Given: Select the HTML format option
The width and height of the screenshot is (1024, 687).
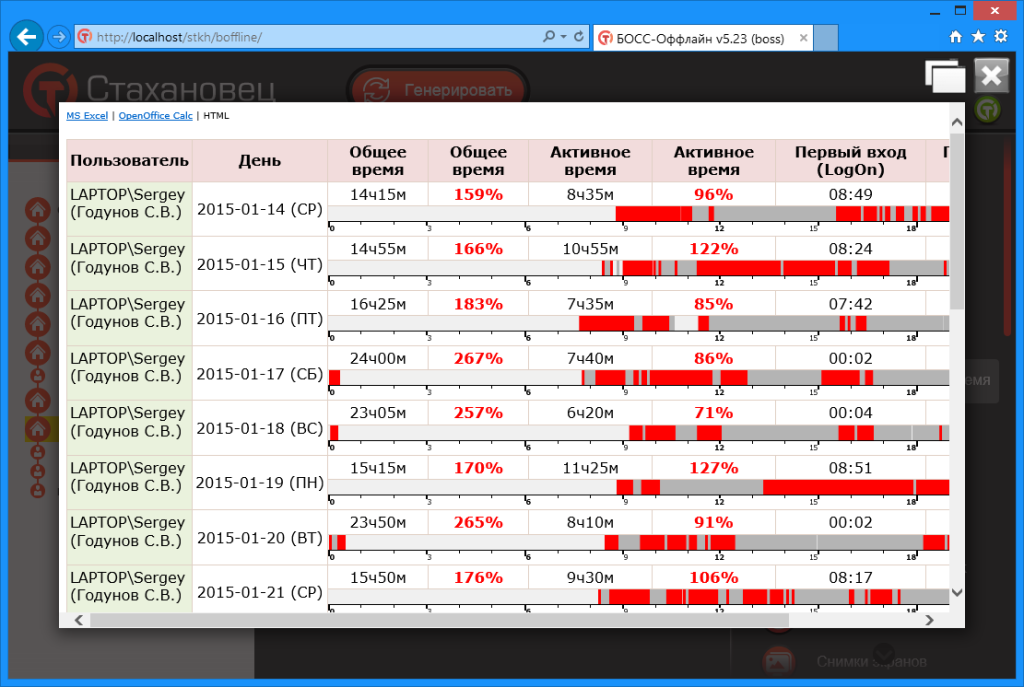Looking at the screenshot, I should pos(216,116).
